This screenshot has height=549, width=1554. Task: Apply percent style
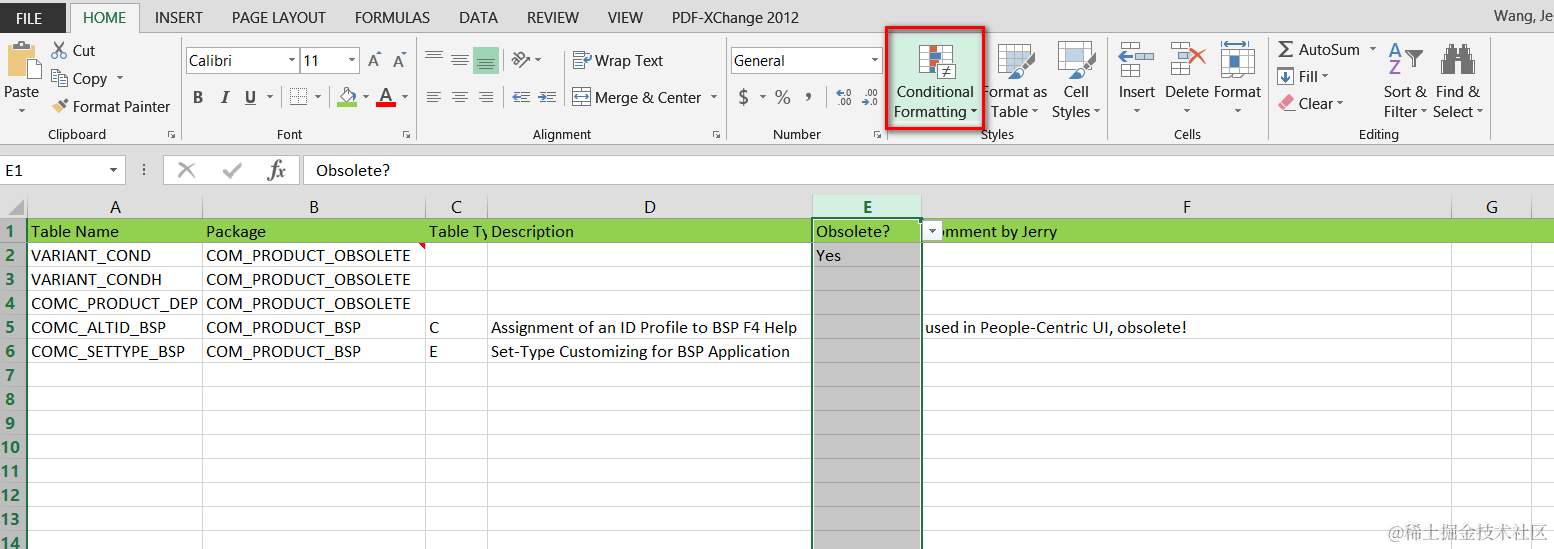tap(783, 97)
